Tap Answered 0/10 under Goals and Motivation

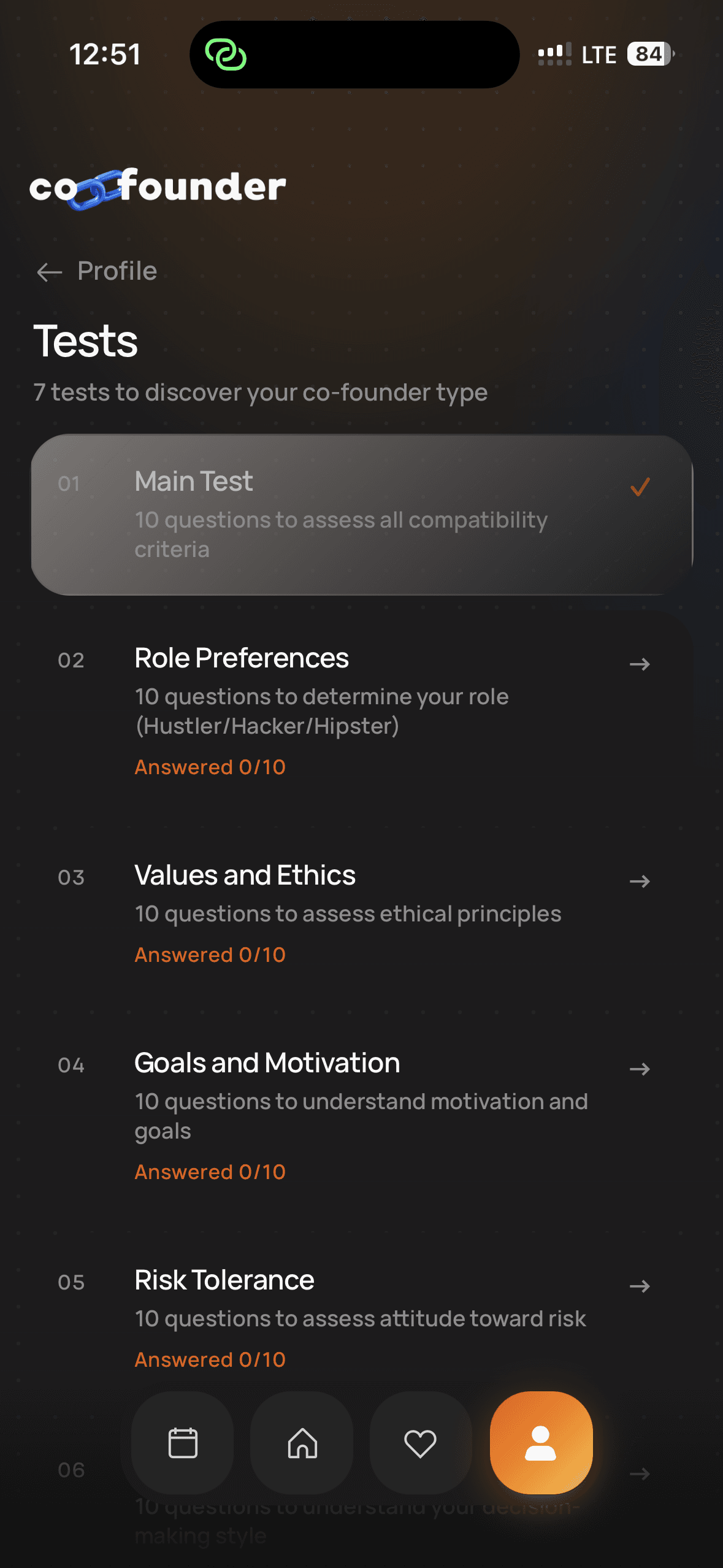[x=210, y=1172]
